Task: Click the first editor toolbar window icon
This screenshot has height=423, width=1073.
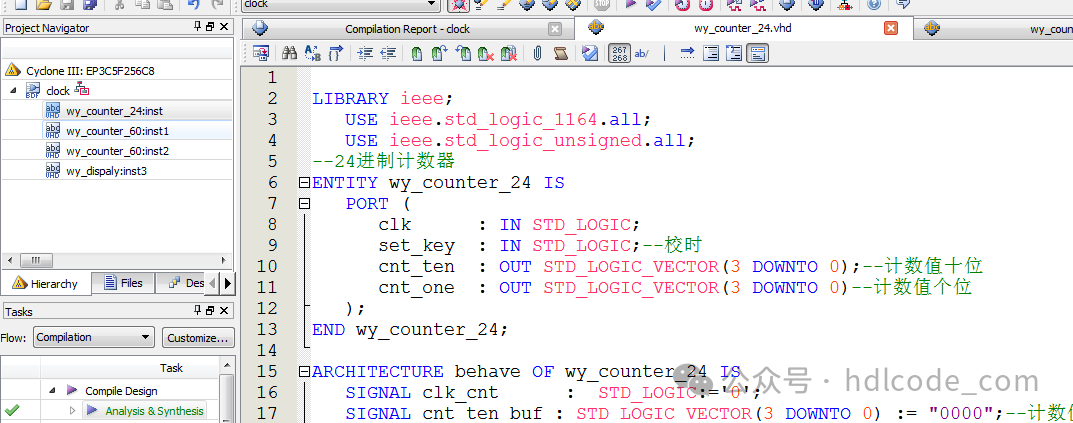Action: click(260, 53)
